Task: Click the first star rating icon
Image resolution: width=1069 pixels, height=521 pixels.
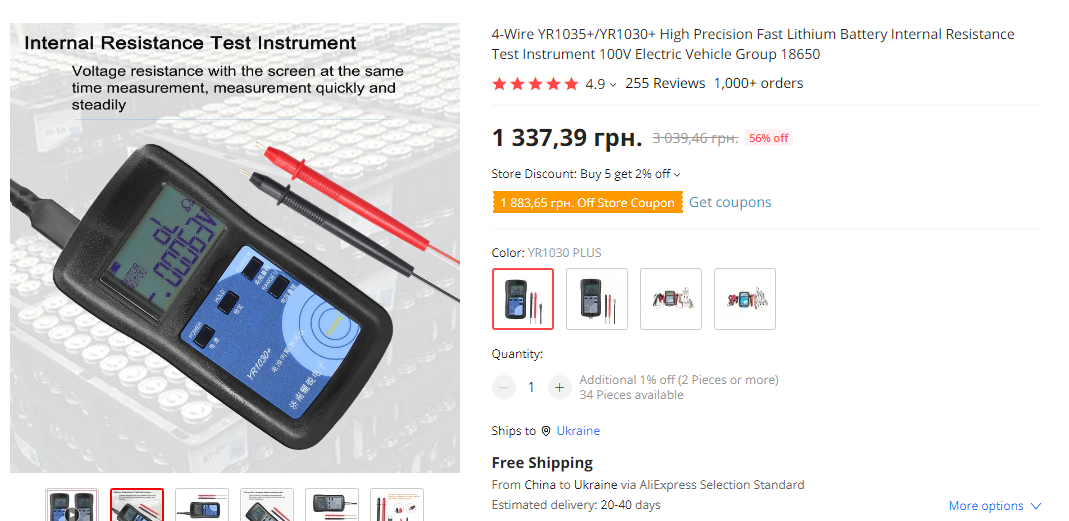Action: point(499,84)
